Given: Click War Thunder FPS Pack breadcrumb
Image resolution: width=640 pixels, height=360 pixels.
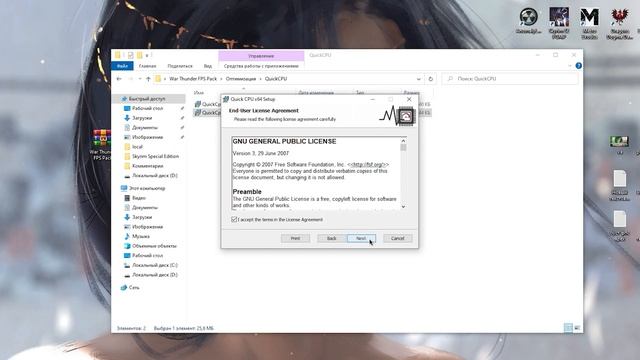Looking at the screenshot, I should pyautogui.click(x=193, y=79).
